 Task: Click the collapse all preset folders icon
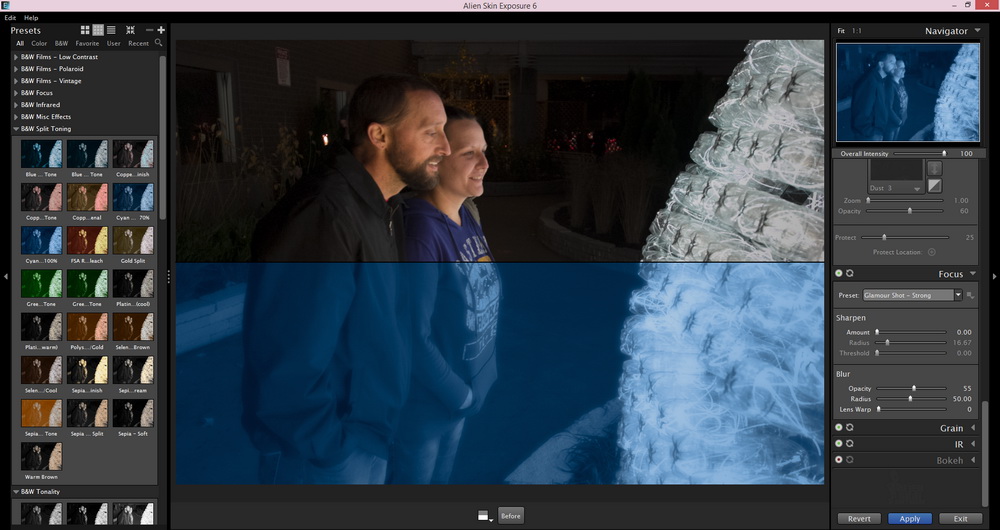[x=131, y=31]
